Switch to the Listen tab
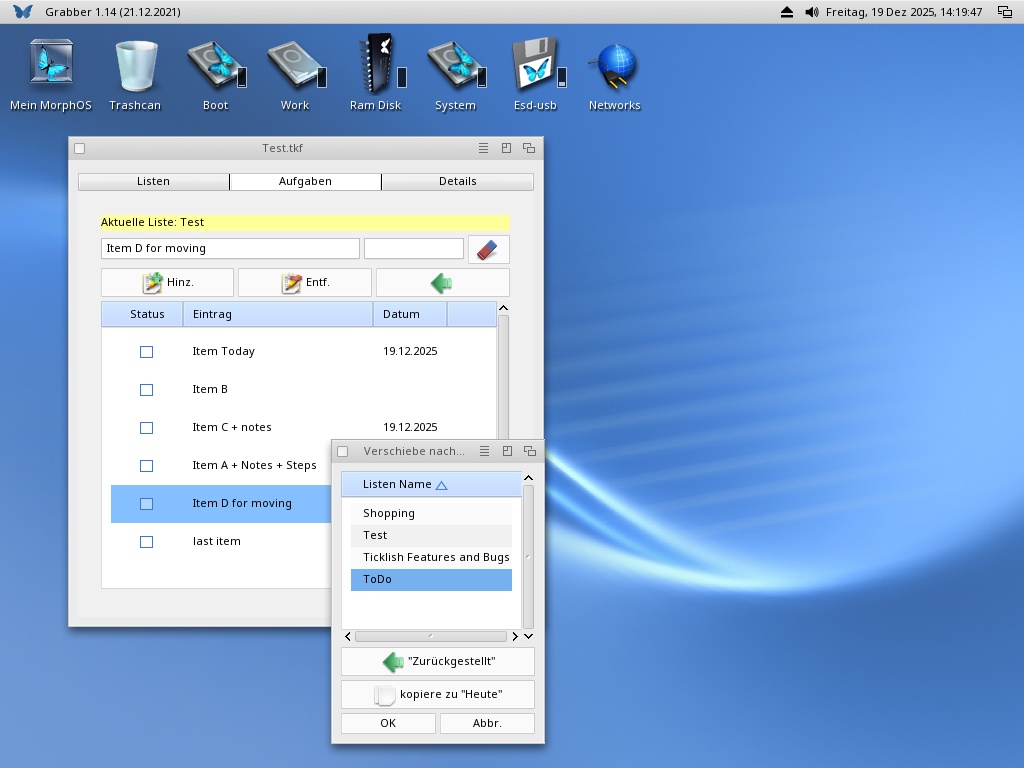The width and height of the screenshot is (1024, 768). pyautogui.click(x=153, y=182)
